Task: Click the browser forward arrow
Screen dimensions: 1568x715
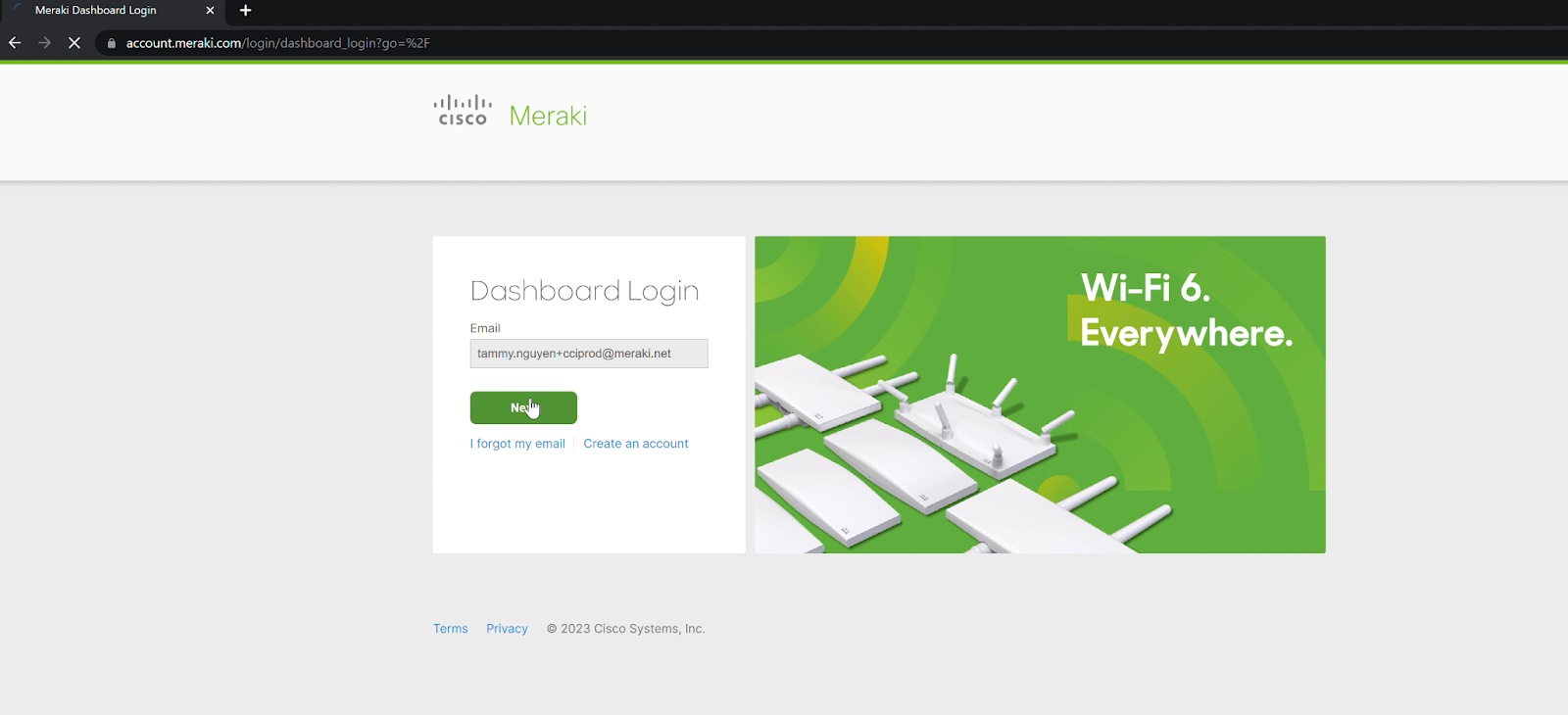Action: tap(44, 43)
